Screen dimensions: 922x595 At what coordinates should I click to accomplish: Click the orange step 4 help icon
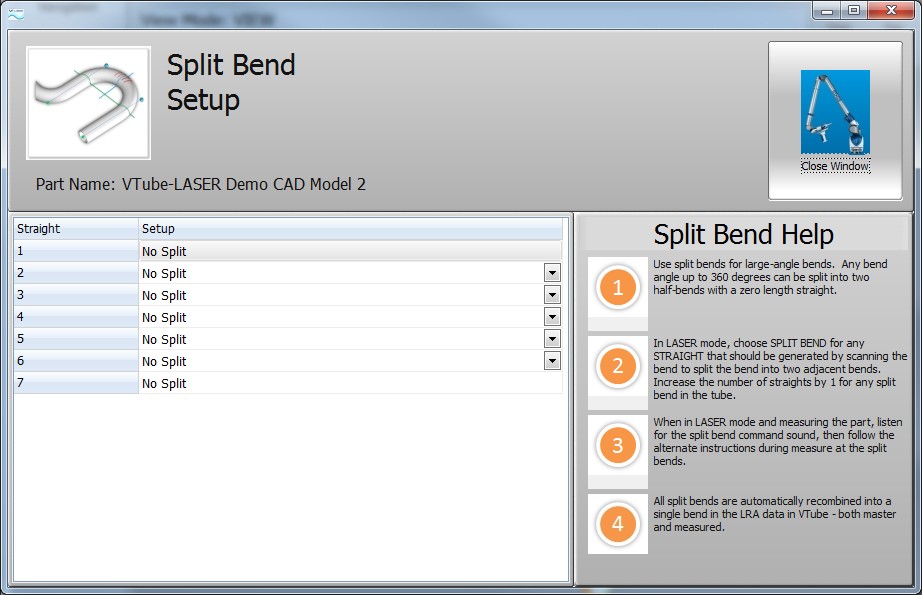pos(617,523)
